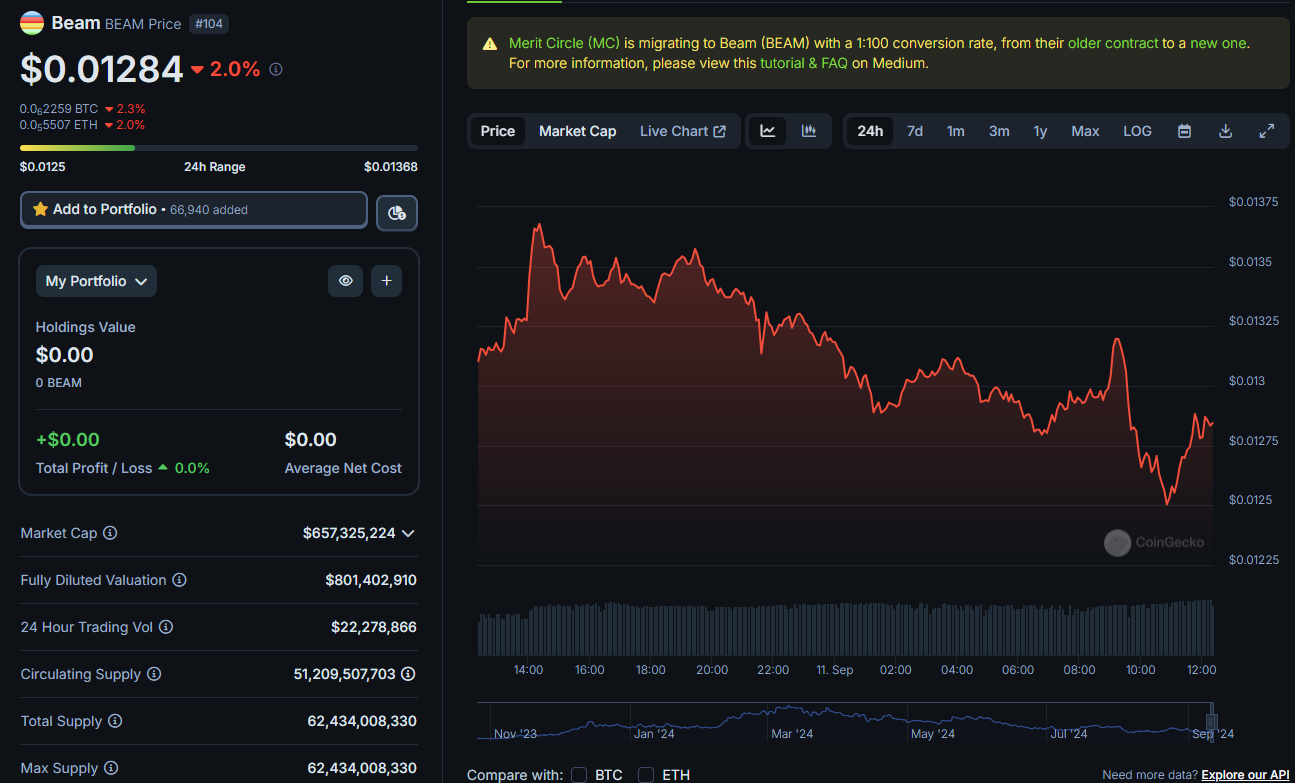Click the $0.01368 24h high value
The width and height of the screenshot is (1295, 783).
pos(391,167)
